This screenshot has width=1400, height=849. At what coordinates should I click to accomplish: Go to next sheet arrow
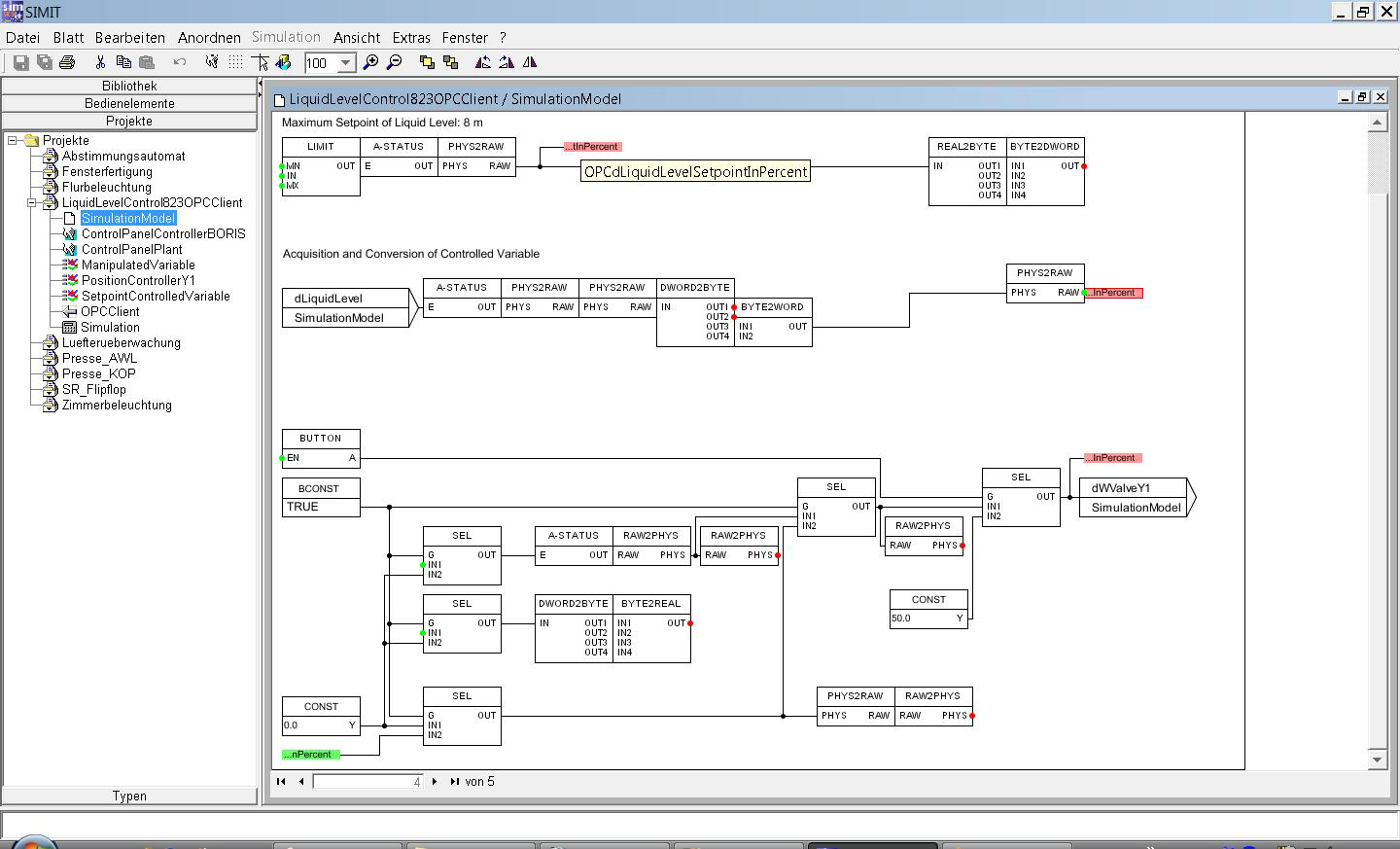[435, 781]
